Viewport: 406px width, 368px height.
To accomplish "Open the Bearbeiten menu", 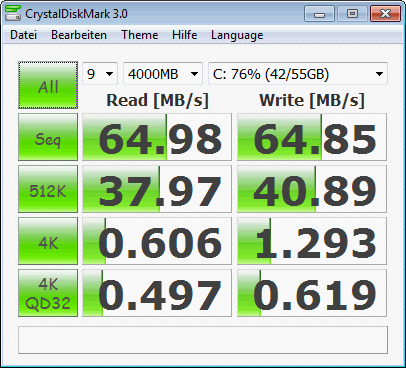I will [x=79, y=35].
